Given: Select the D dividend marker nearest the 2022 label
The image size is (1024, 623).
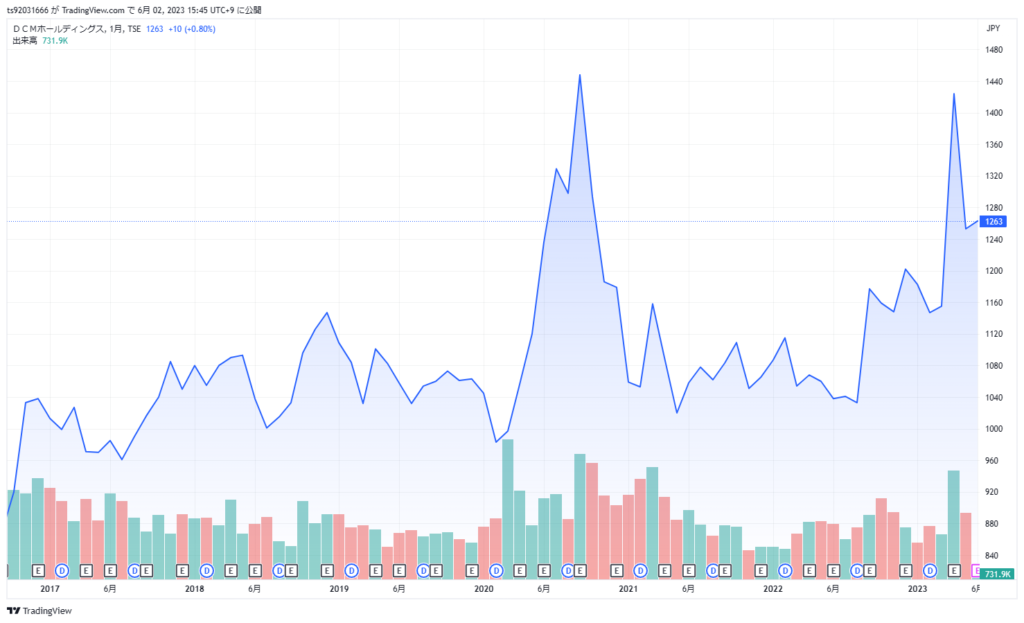Looking at the screenshot, I should click(785, 570).
